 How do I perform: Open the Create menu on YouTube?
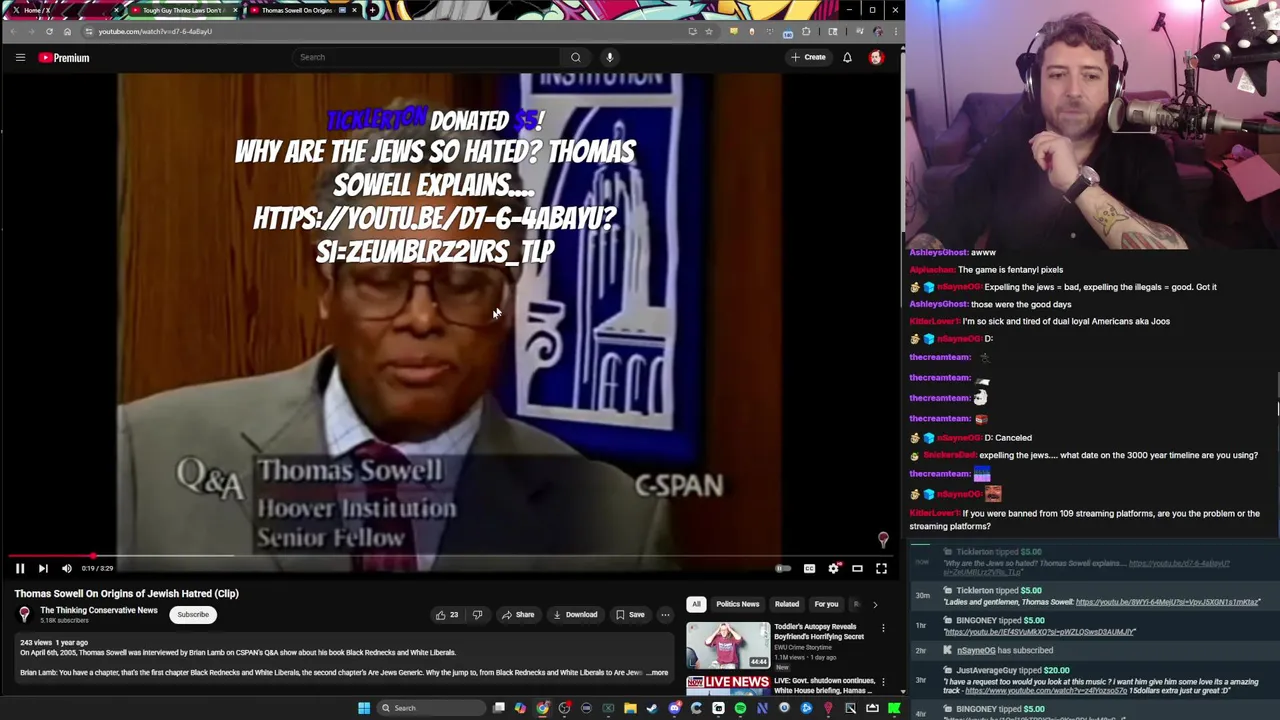click(x=808, y=57)
